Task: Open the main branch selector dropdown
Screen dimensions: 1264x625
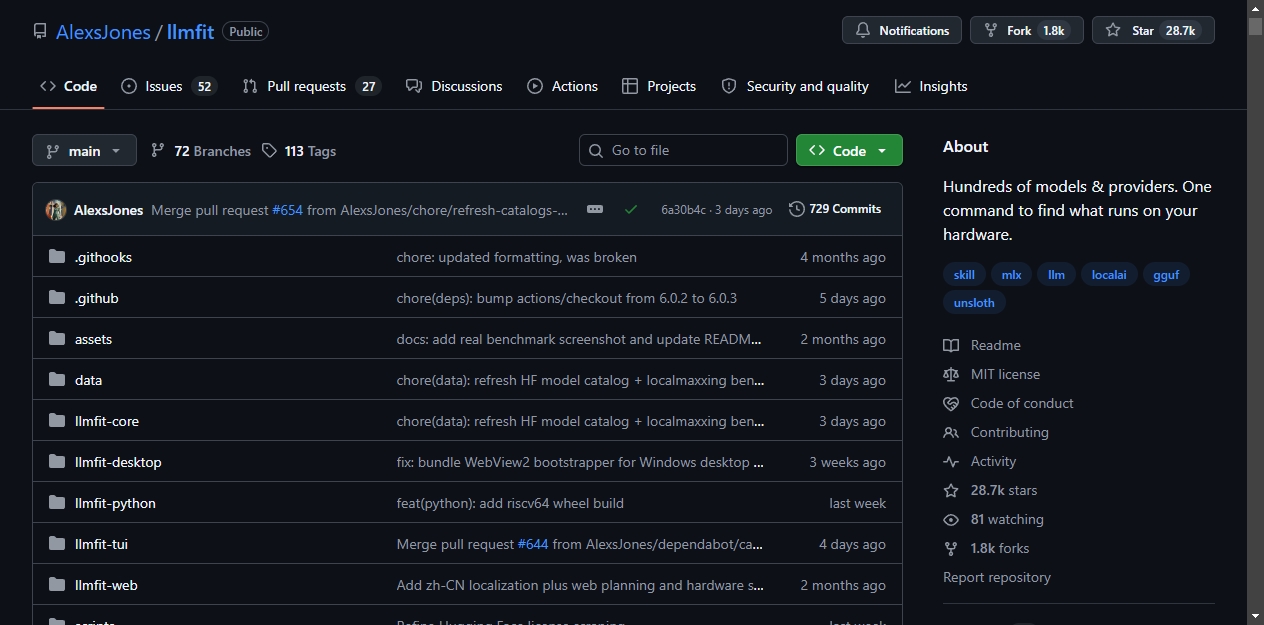Action: [84, 151]
